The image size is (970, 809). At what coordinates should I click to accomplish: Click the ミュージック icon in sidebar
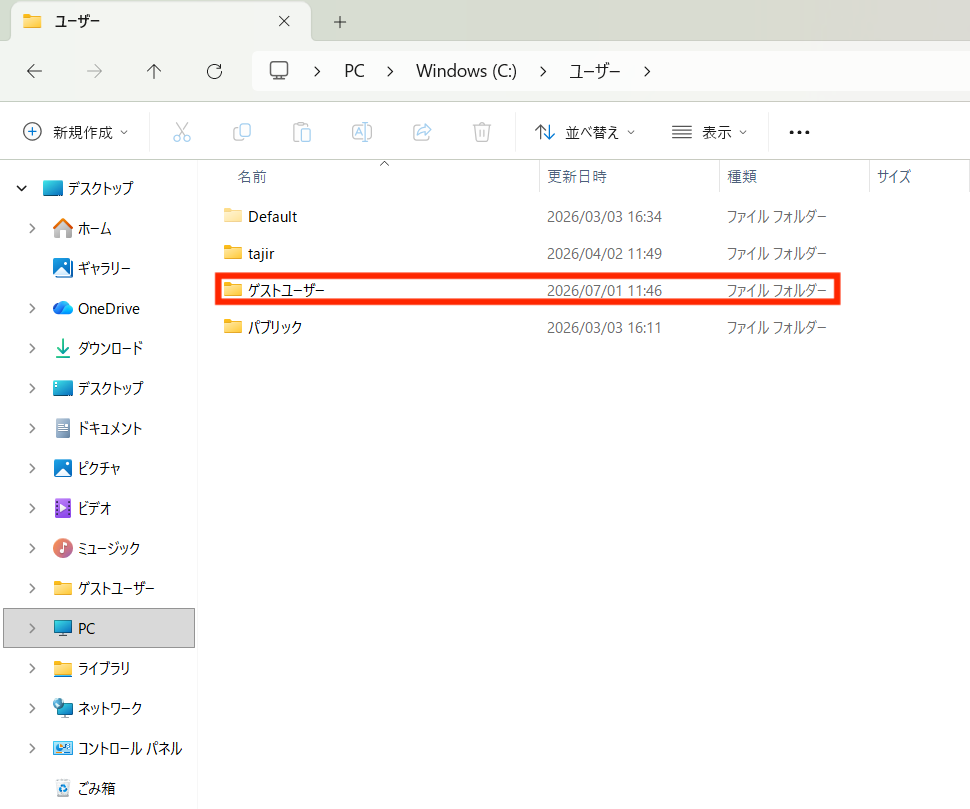62,548
